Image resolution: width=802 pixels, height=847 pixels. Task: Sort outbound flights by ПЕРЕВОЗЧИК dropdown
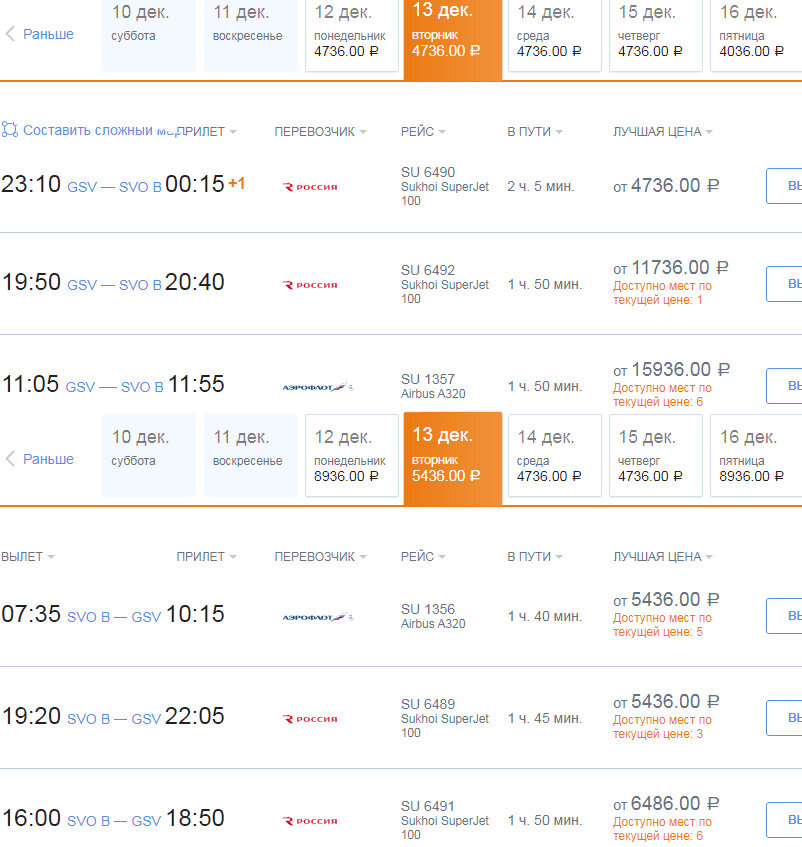pyautogui.click(x=320, y=132)
